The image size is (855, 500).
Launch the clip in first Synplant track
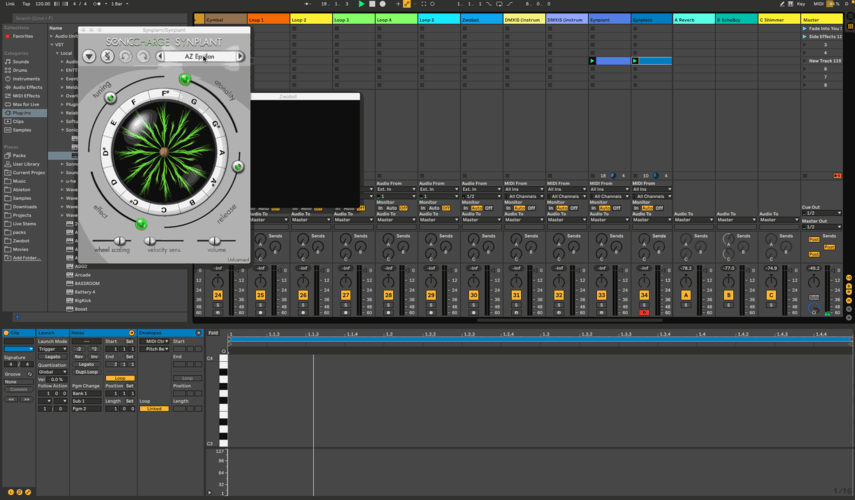pyautogui.click(x=592, y=61)
